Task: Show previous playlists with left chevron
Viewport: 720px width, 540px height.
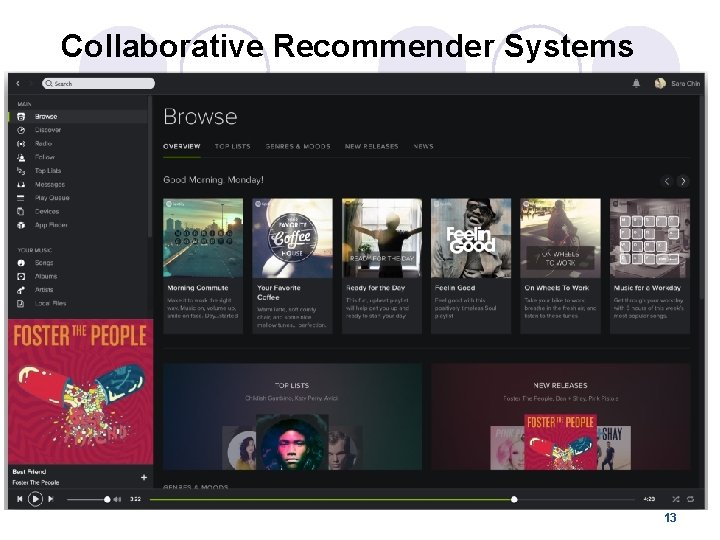Action: pos(667,181)
